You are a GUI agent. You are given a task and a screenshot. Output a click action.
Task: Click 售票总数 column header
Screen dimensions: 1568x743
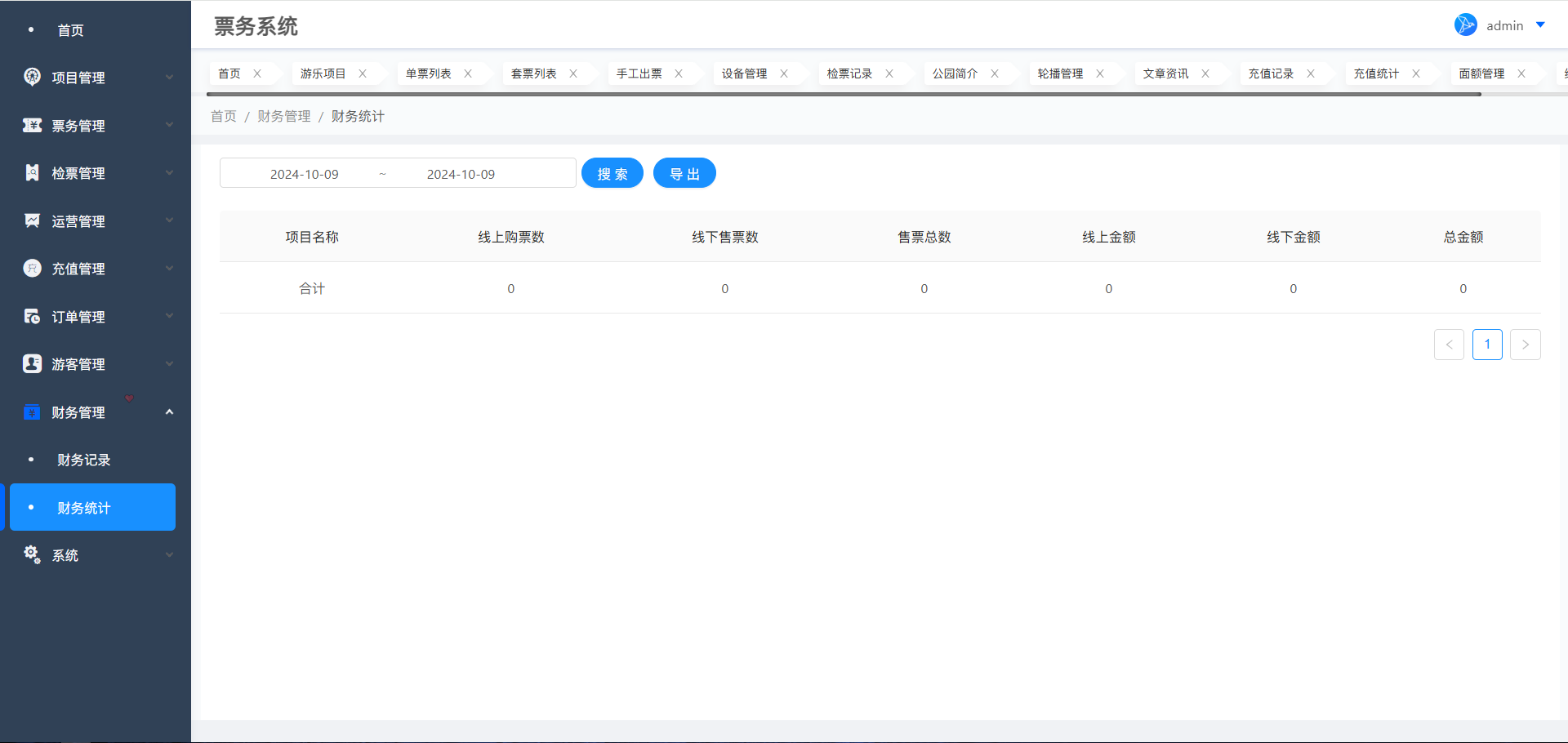(924, 237)
